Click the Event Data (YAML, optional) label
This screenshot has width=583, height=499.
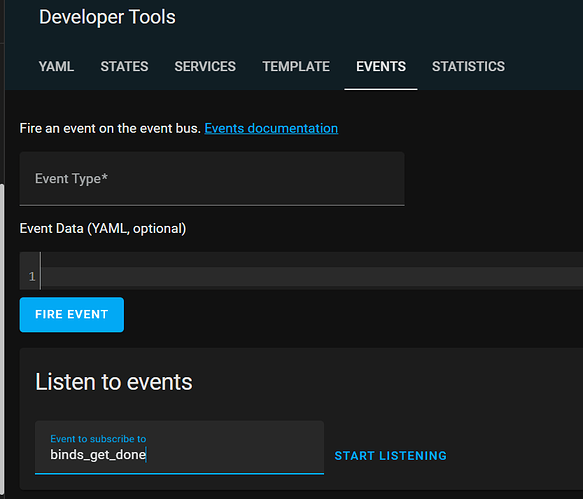click(x=103, y=228)
